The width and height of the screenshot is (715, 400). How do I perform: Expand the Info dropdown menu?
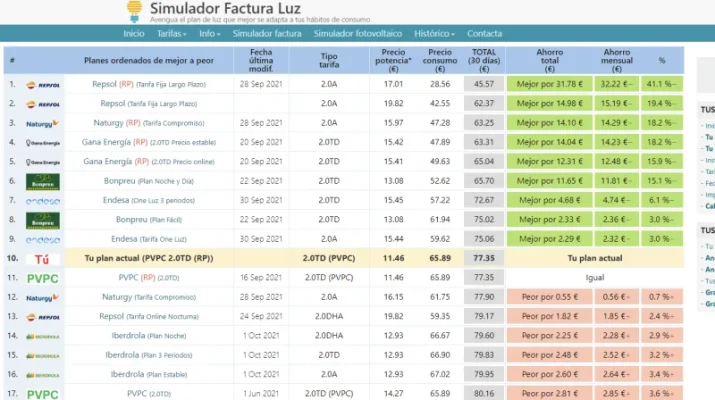point(209,34)
